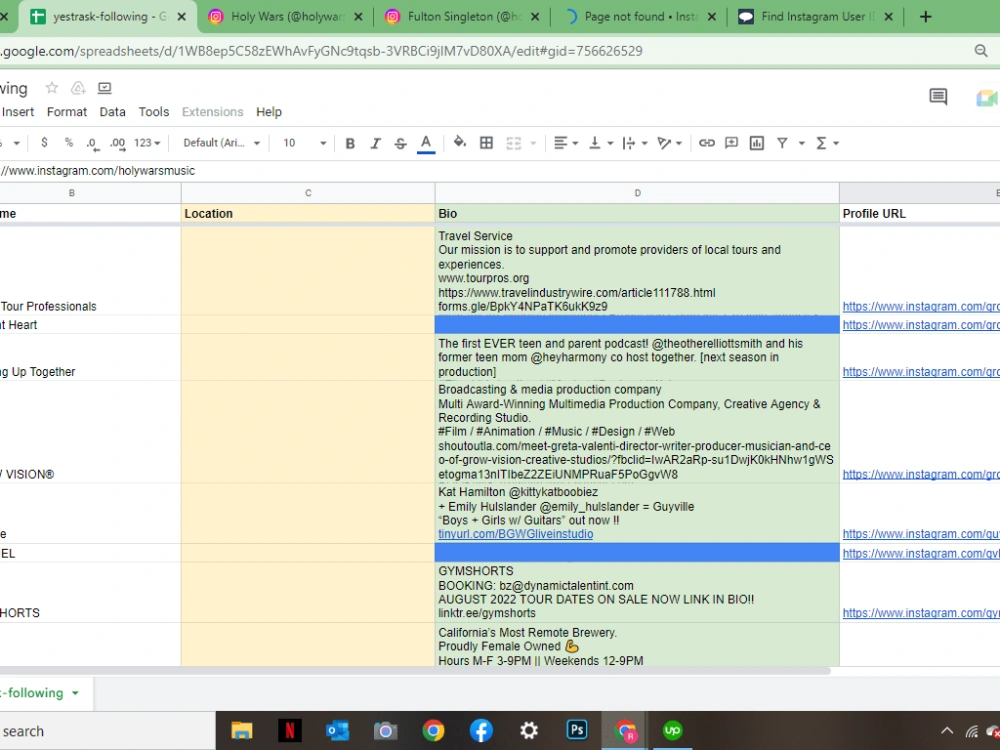Click the Google Meet call icon
1000x750 pixels.
987,98
